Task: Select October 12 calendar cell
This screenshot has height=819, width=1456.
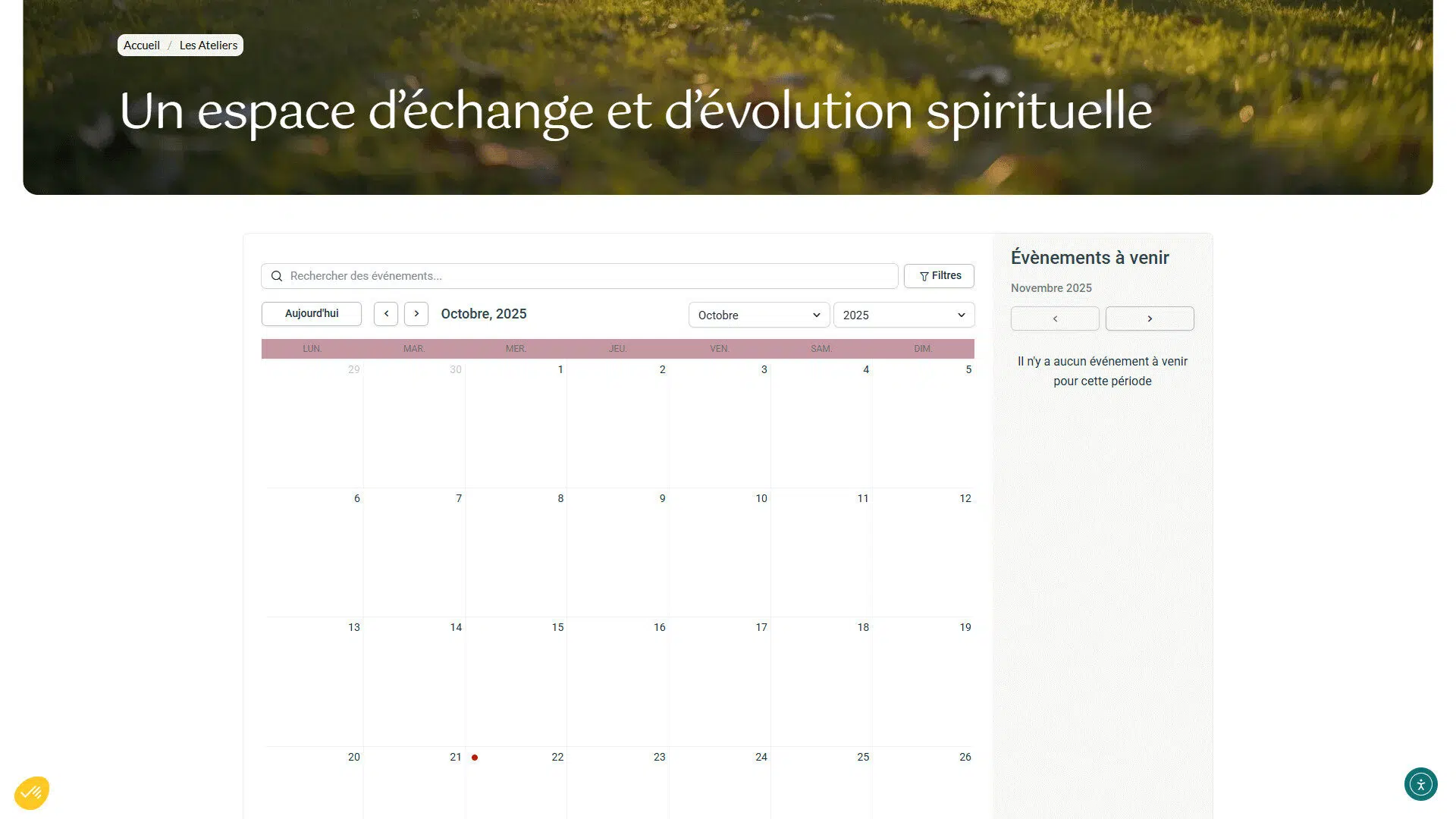Action: pos(923,552)
